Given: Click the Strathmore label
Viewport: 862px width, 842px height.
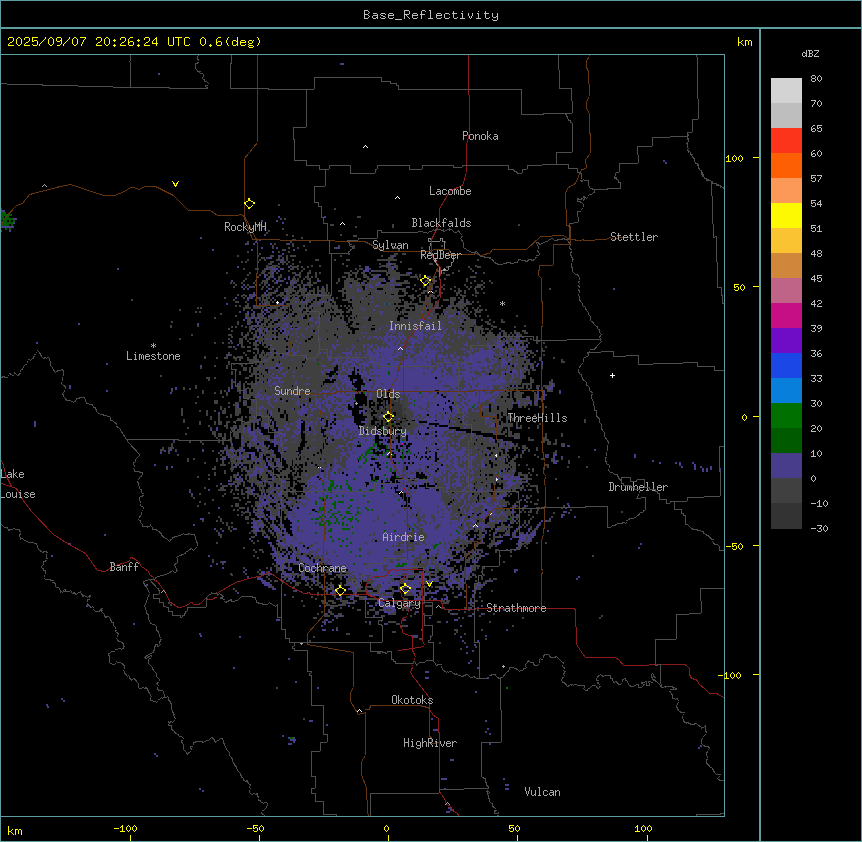Looking at the screenshot, I should pos(516,608).
